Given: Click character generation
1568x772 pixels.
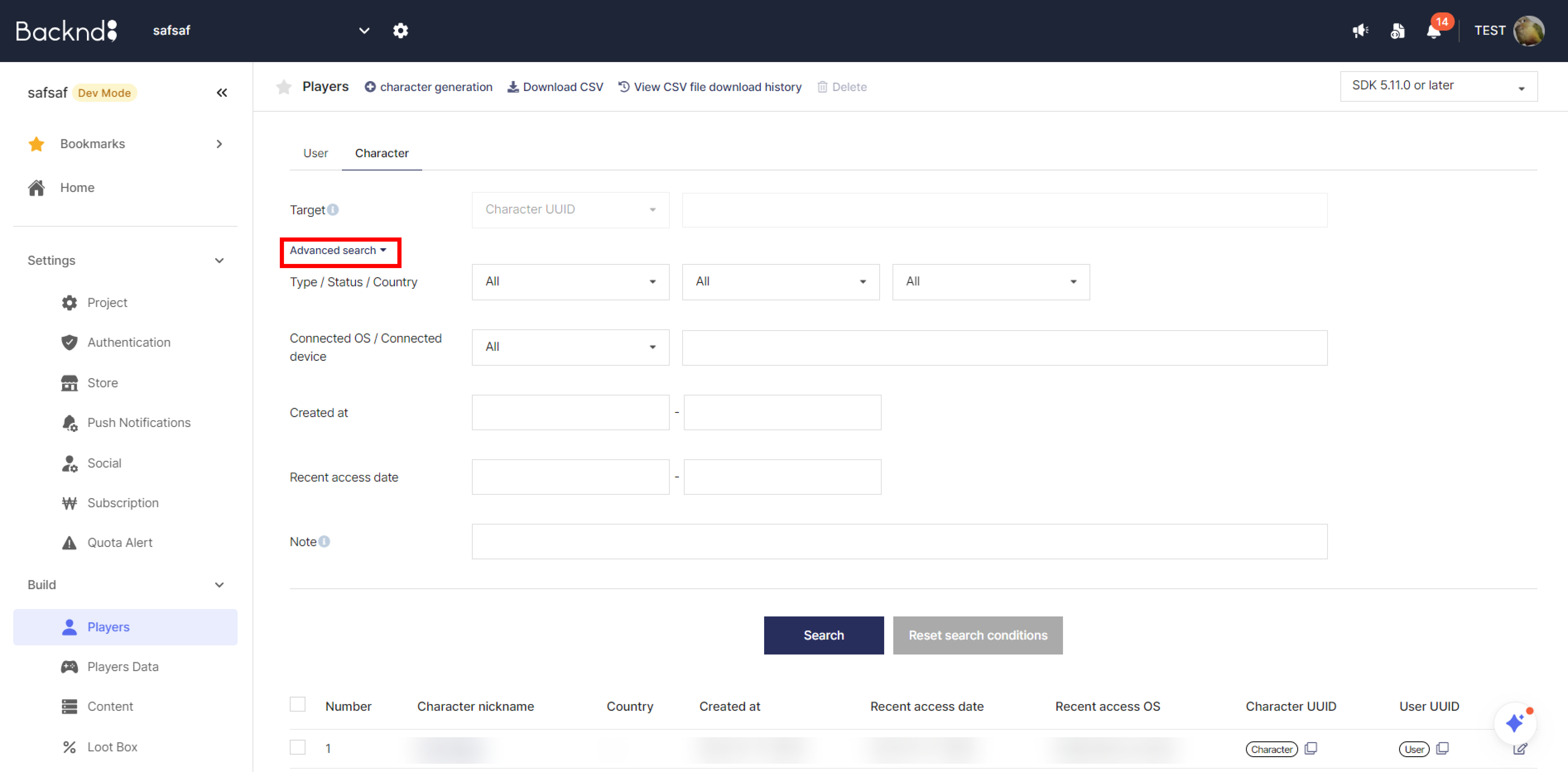Looking at the screenshot, I should (428, 87).
